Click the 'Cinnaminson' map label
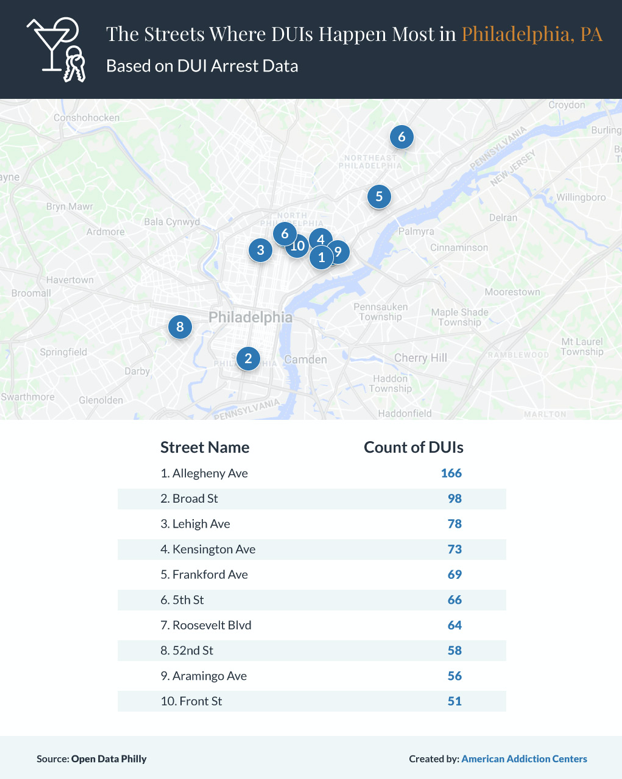The image size is (622, 779). tap(459, 247)
